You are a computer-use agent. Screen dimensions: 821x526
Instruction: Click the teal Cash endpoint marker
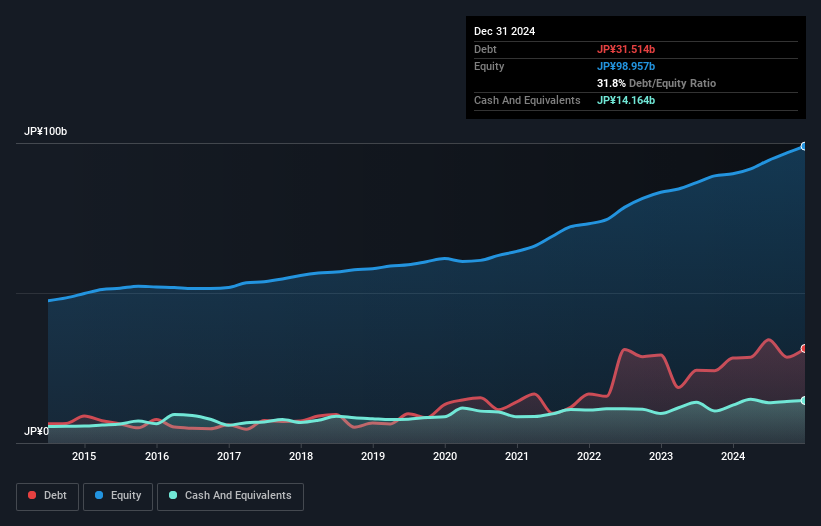804,400
